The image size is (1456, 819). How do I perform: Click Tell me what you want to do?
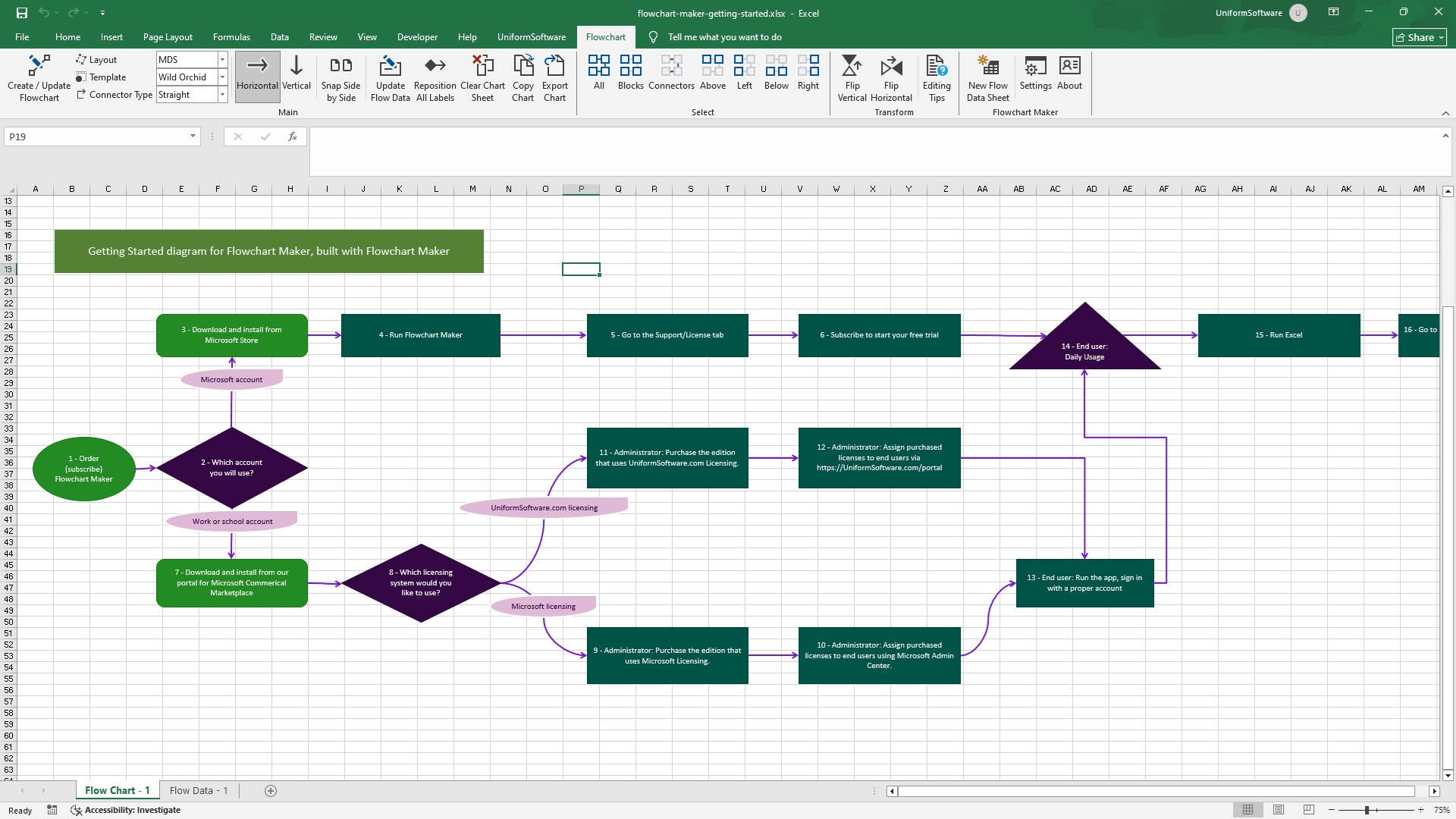pos(724,37)
